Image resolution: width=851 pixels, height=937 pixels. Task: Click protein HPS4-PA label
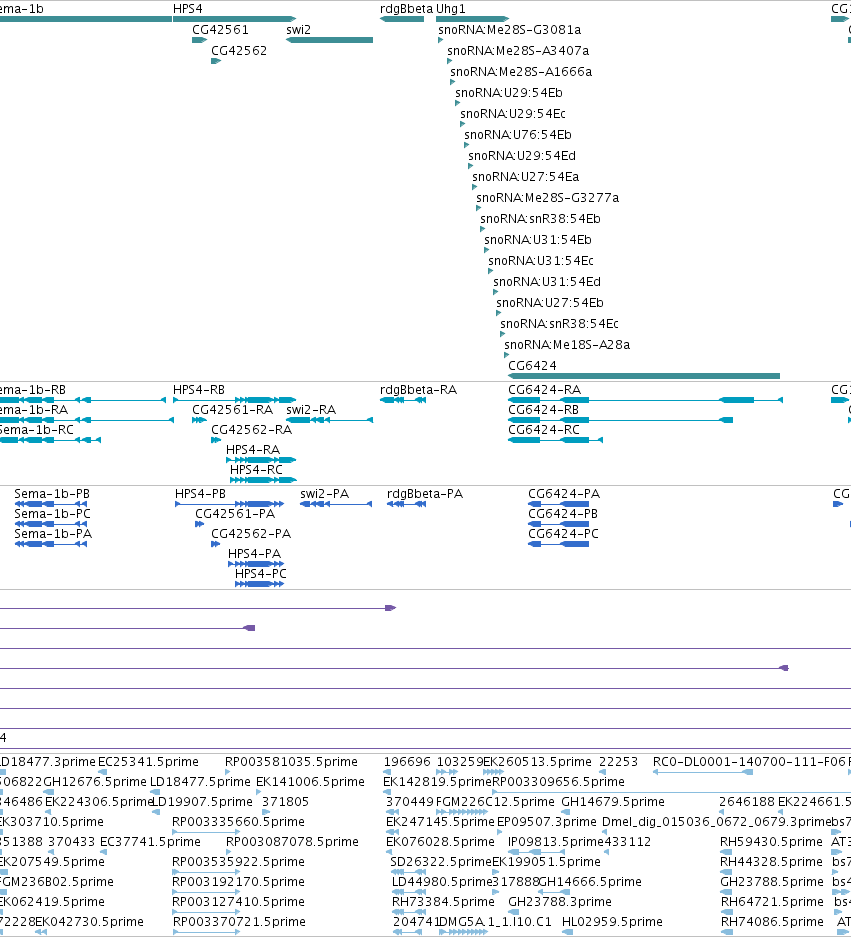[x=254, y=553]
